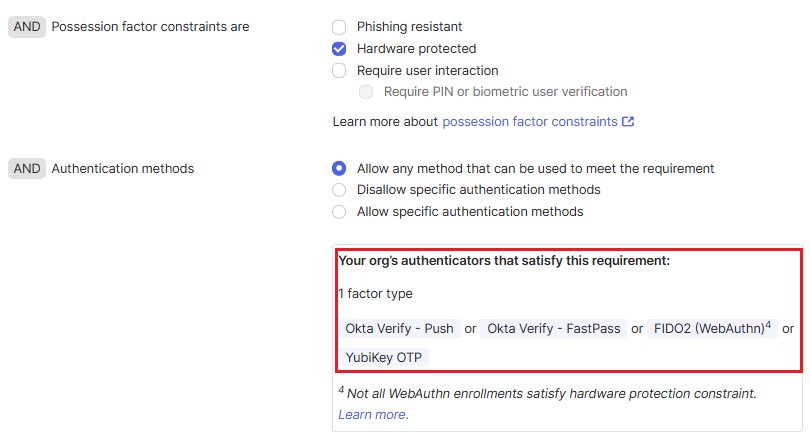This screenshot has height=437, width=810.
Task: Click the external link icon beside possession factor constraints
Action: click(x=628, y=122)
